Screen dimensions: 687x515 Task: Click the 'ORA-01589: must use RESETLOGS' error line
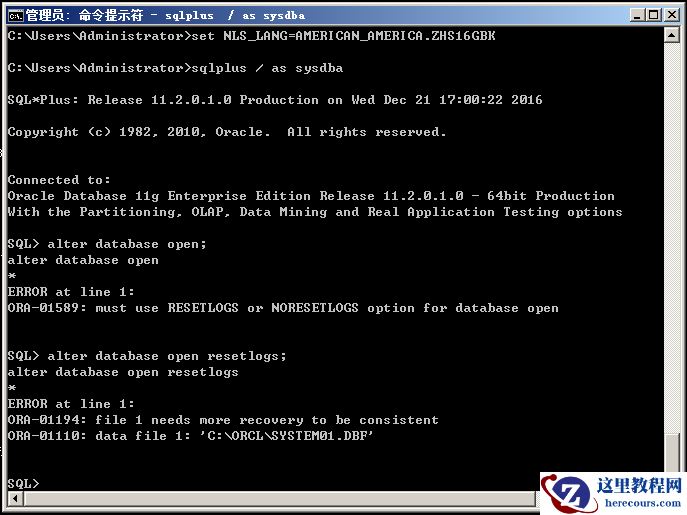click(x=283, y=308)
